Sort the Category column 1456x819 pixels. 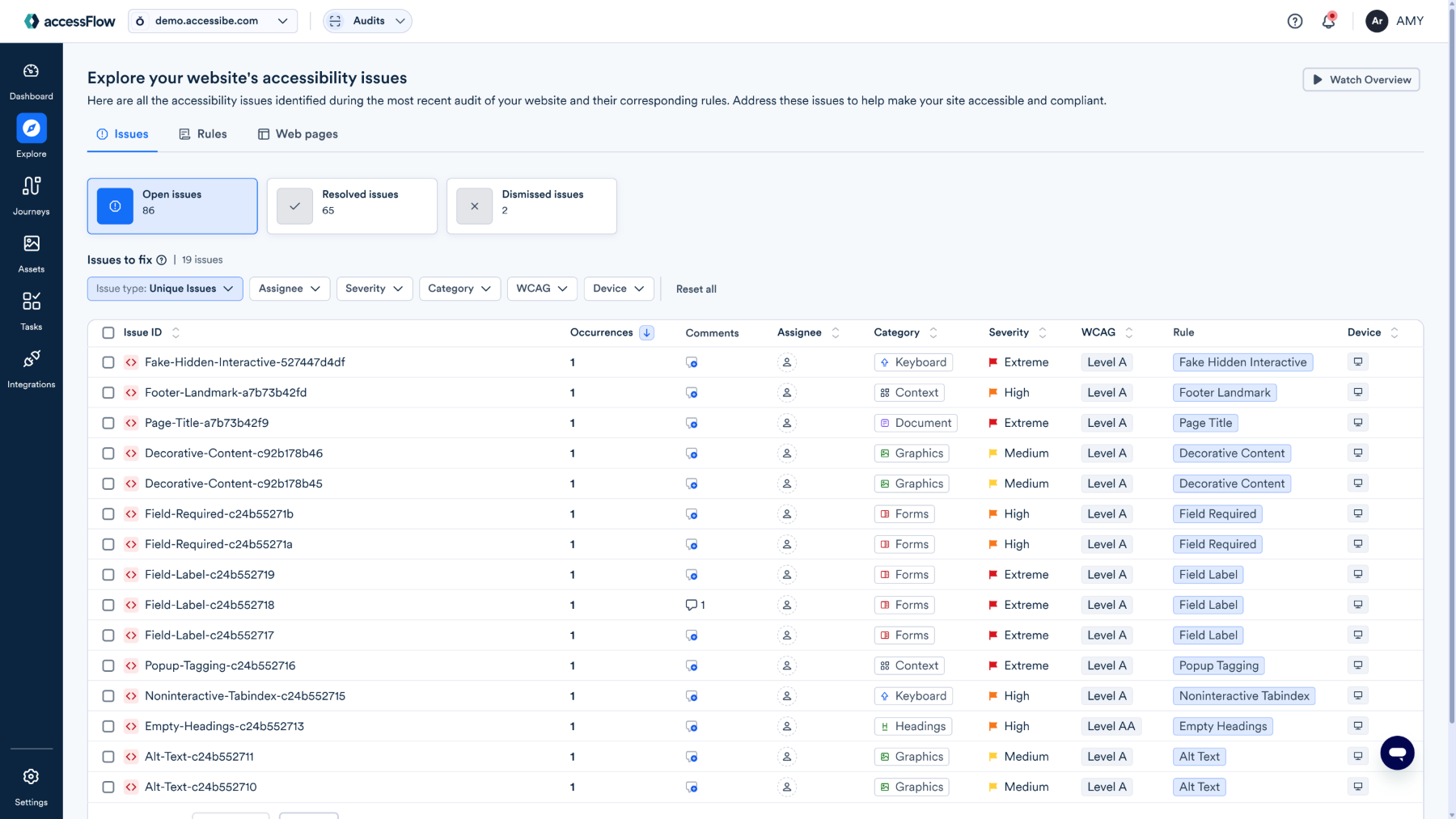click(933, 332)
